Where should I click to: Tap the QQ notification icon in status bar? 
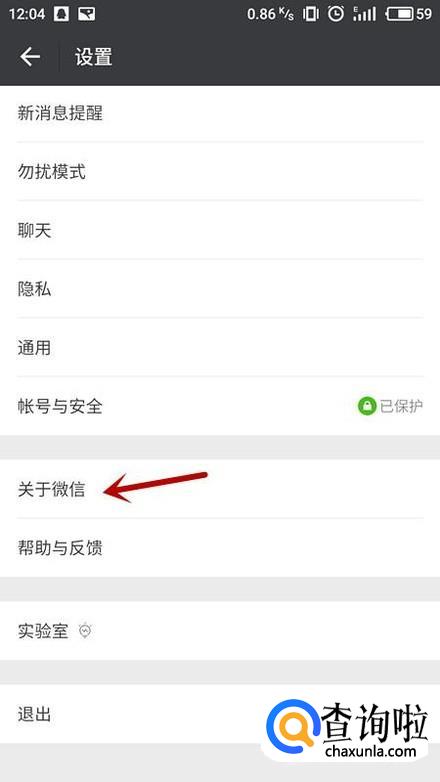click(61, 14)
